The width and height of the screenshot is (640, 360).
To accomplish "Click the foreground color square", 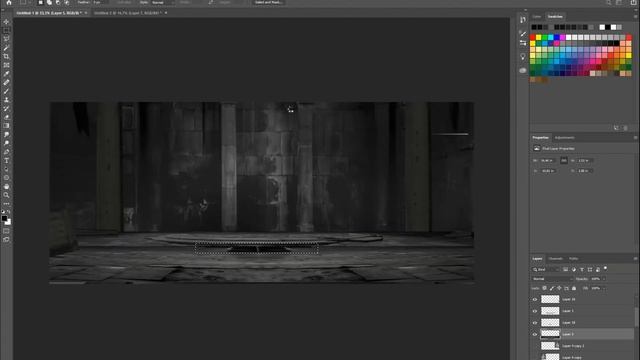I will coord(4,219).
